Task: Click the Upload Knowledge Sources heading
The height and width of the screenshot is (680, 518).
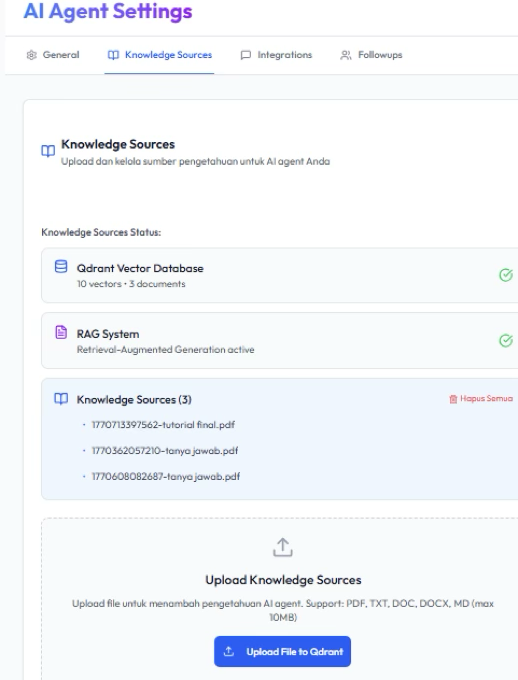Action: point(283,580)
